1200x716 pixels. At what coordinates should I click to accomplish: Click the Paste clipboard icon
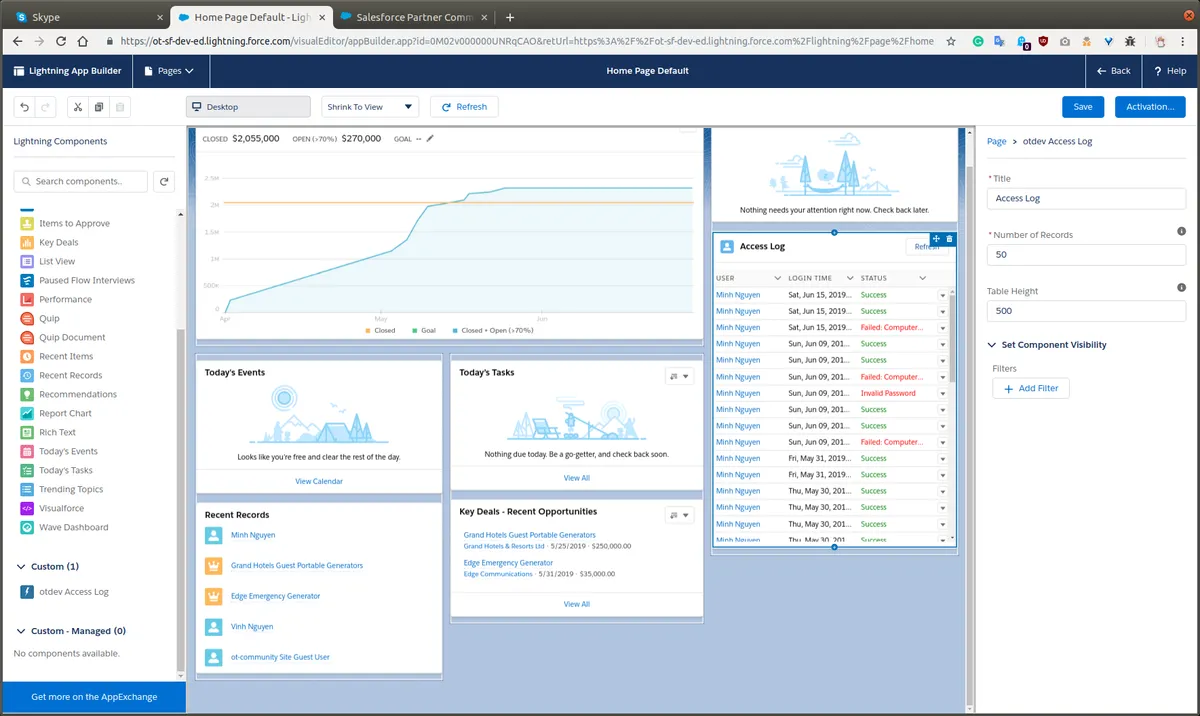click(x=120, y=107)
